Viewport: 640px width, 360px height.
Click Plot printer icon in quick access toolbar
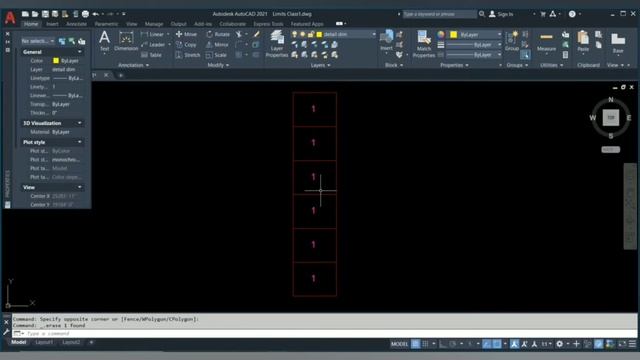click(85, 14)
